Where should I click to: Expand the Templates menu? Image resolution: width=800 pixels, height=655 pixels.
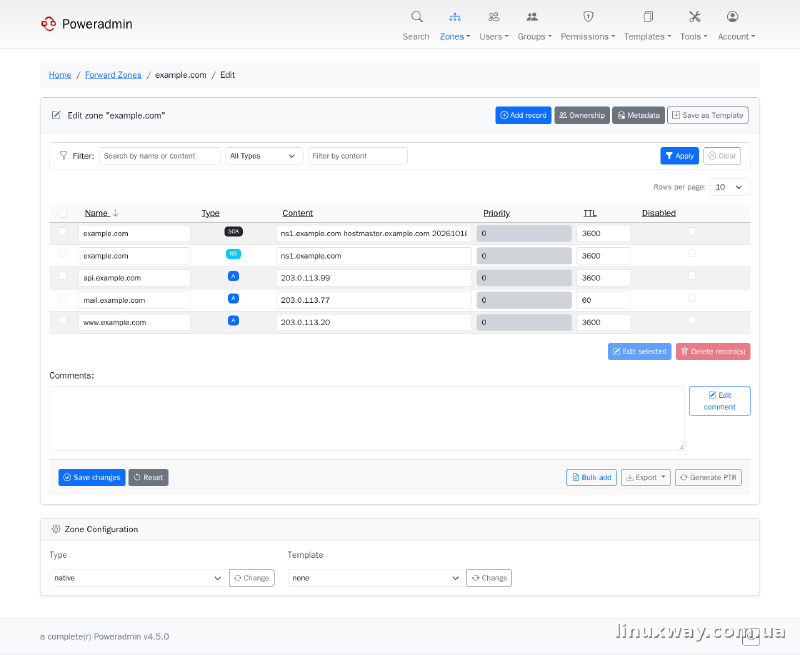coord(647,37)
